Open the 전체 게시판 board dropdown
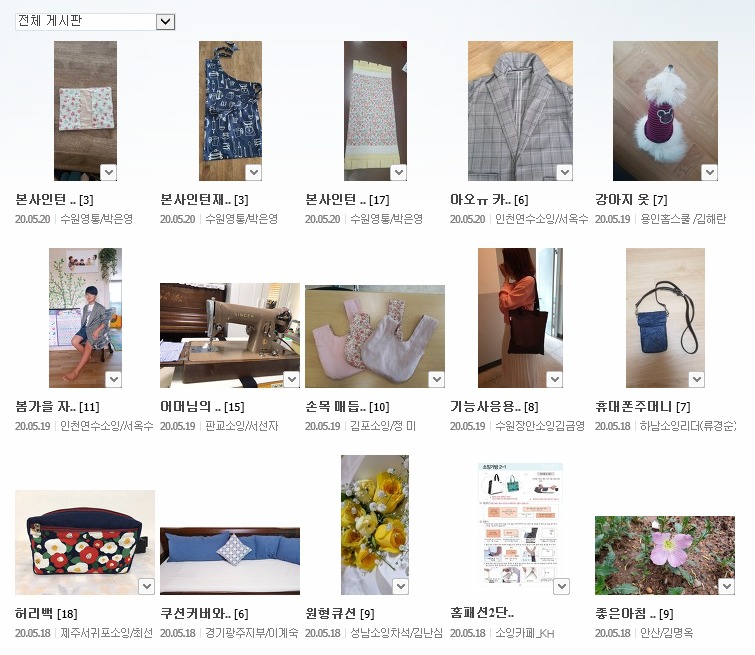The width and height of the screenshot is (755, 655). (x=95, y=22)
